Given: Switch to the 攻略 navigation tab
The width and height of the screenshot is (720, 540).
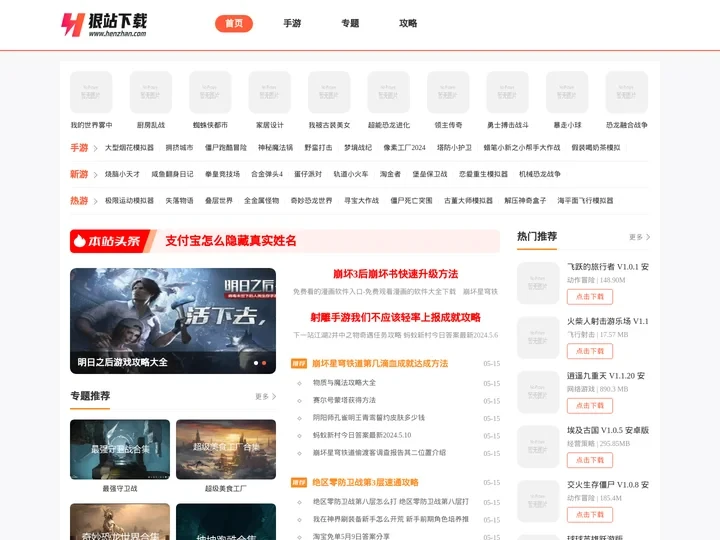Looking at the screenshot, I should pyautogui.click(x=408, y=23).
